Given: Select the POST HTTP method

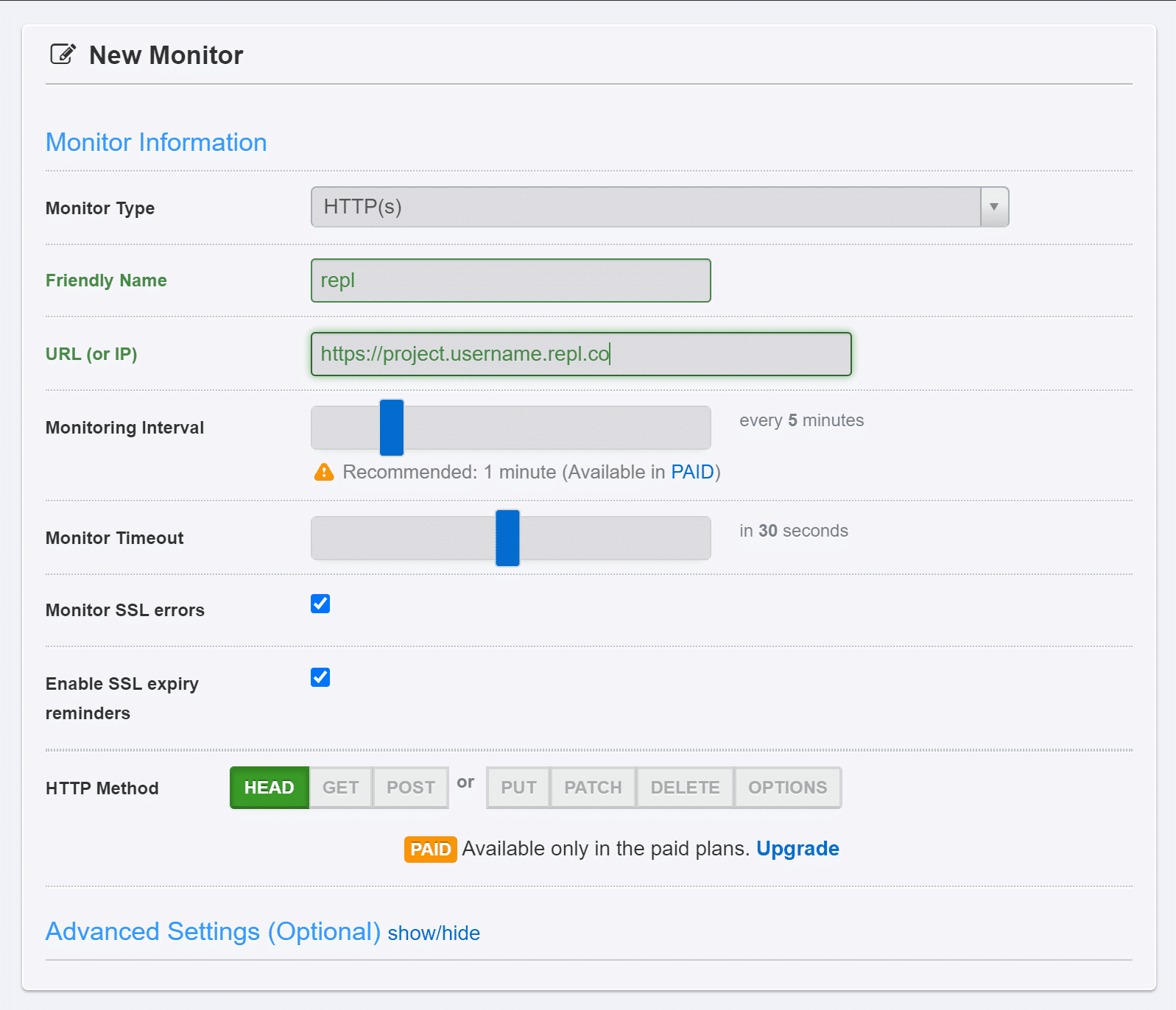Looking at the screenshot, I should (x=410, y=788).
